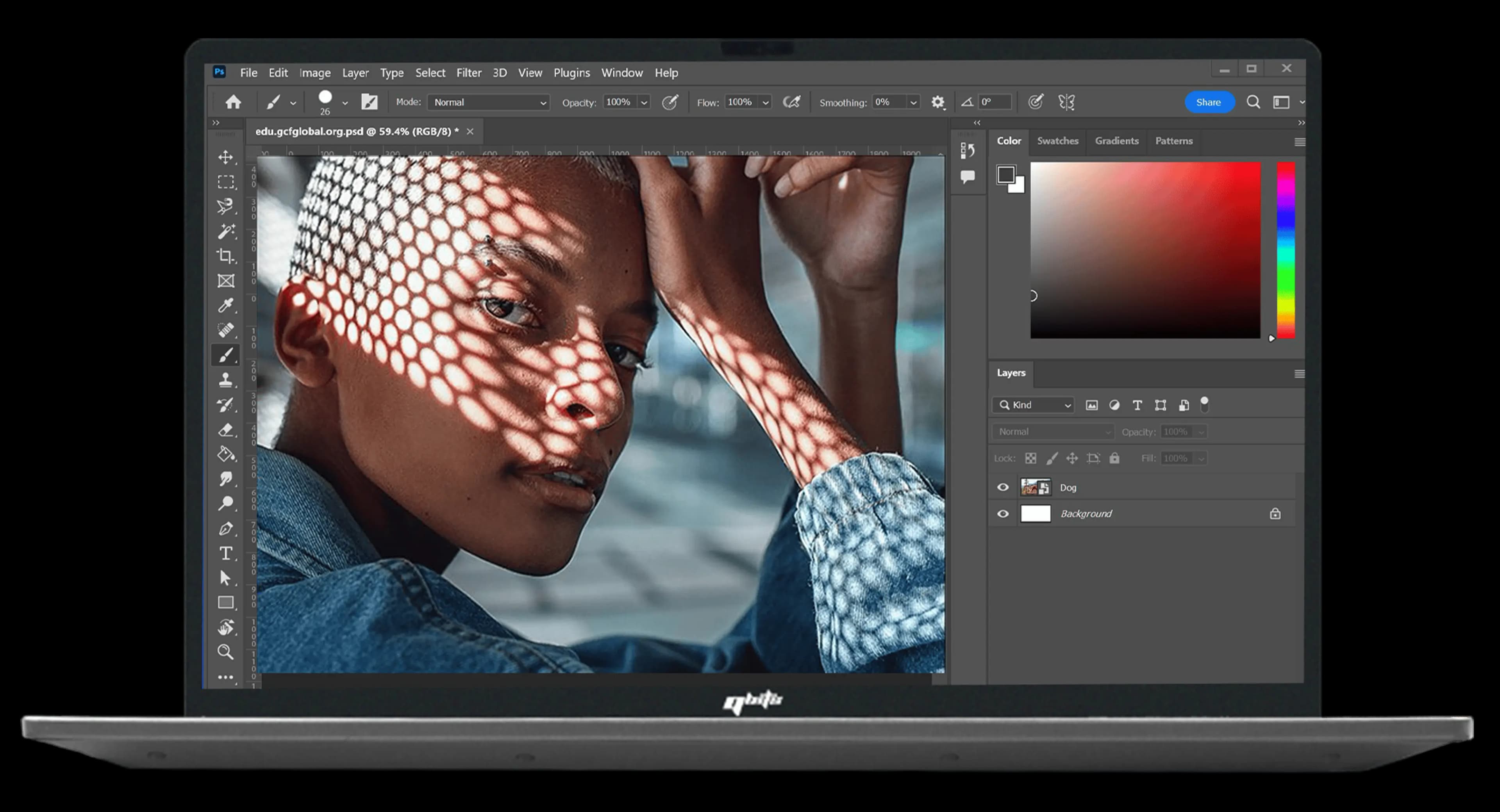Screen dimensions: 1500x812
Task: Select the Clone Stamp tool
Action: [x=225, y=380]
